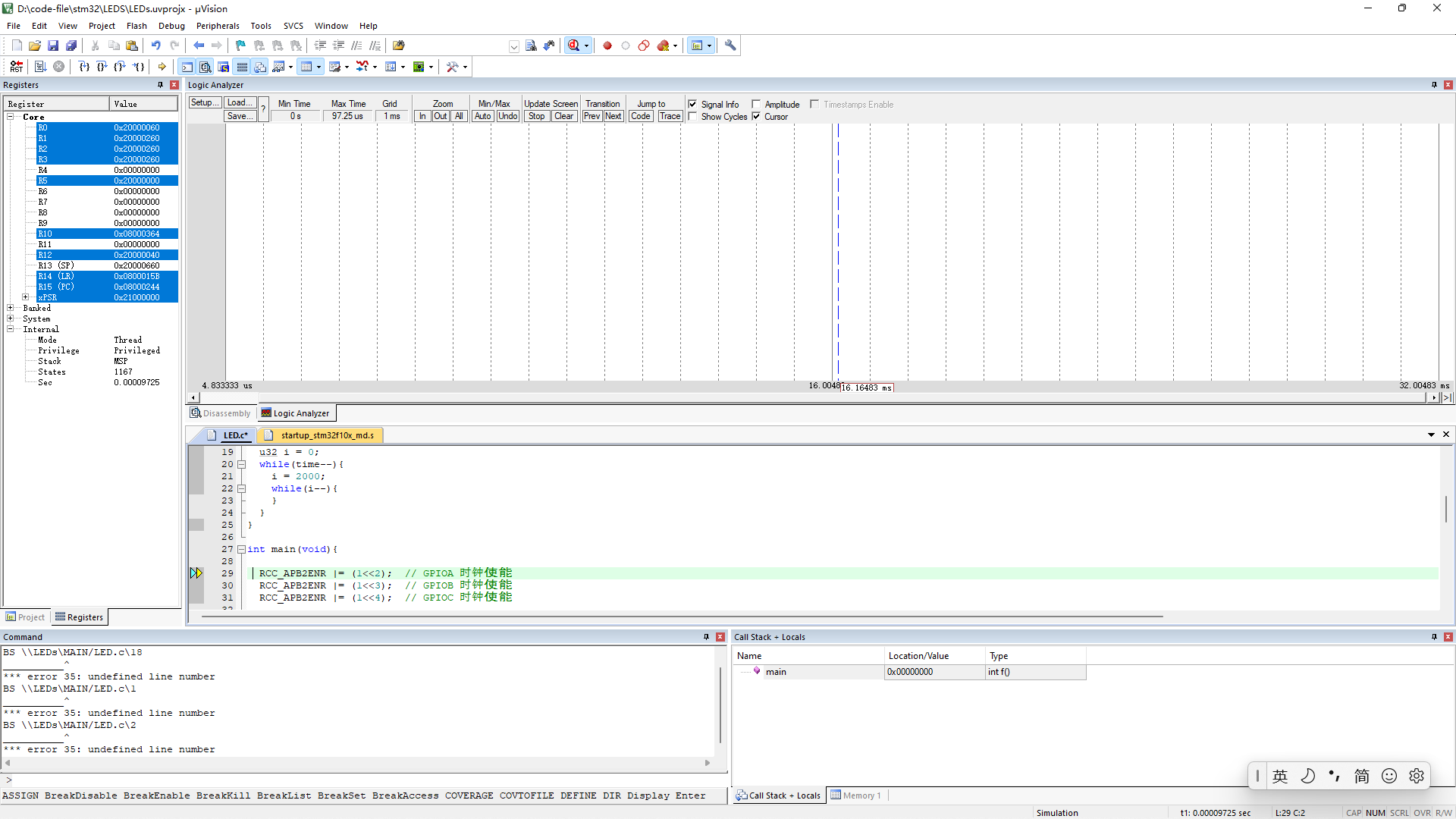Insert a breakpoint with the red dot icon

[607, 45]
